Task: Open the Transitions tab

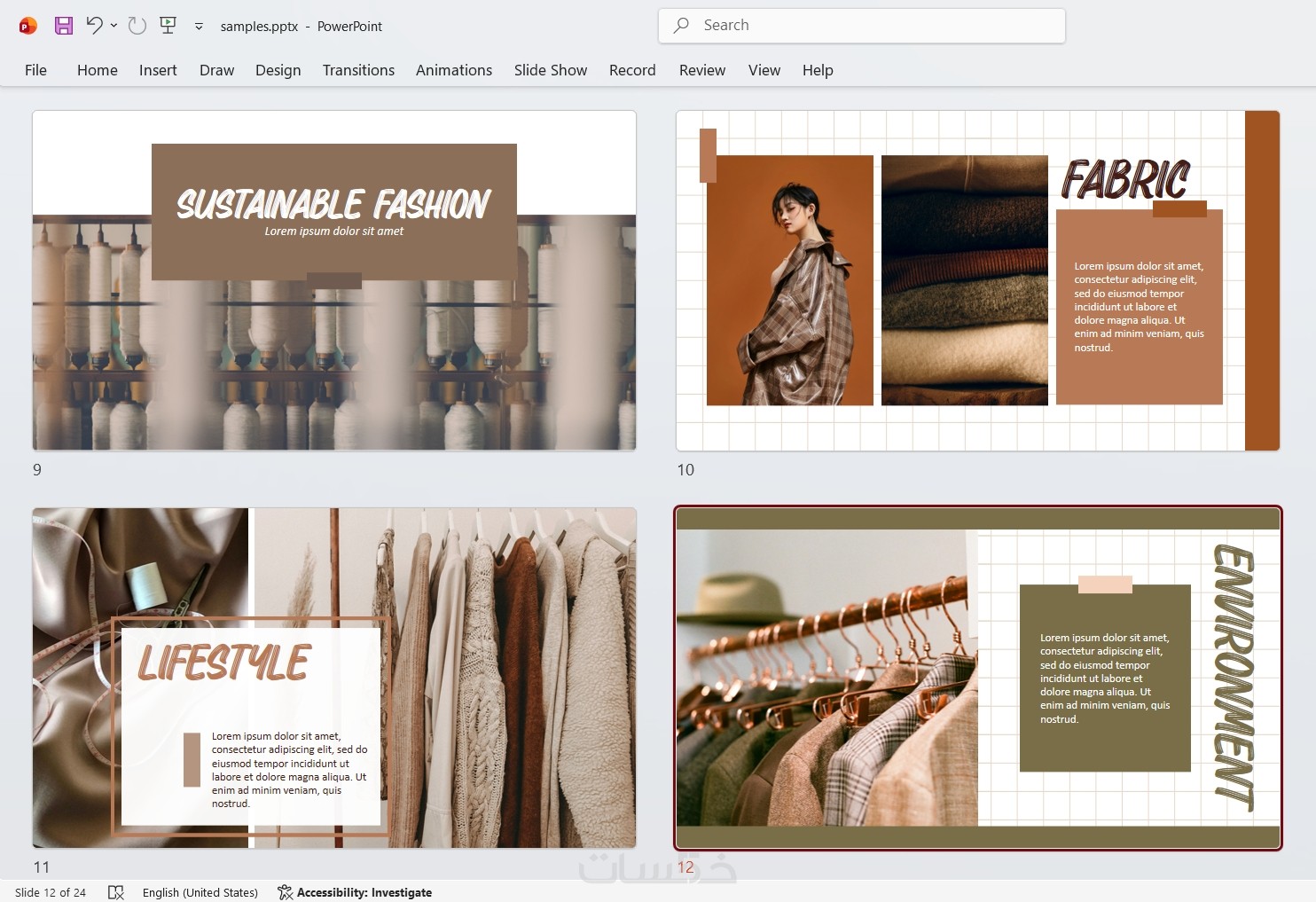Action: [x=358, y=70]
